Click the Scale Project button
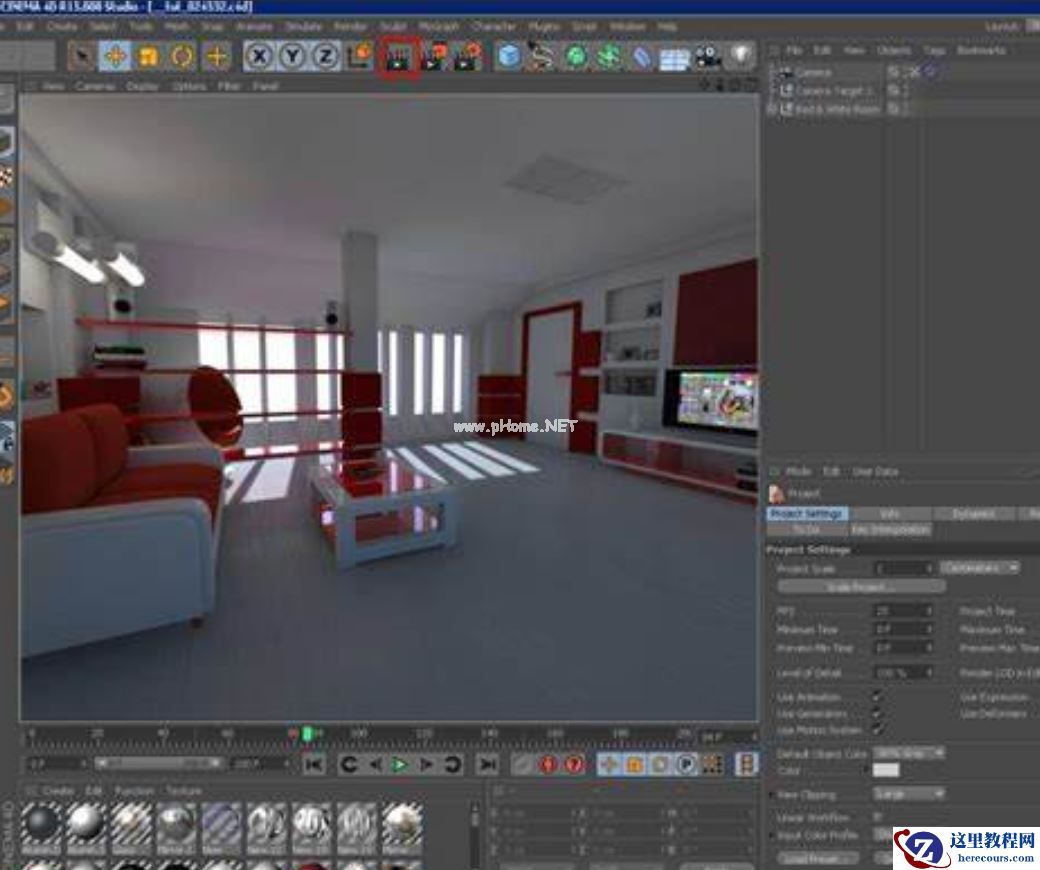The image size is (1040, 870). click(862, 588)
